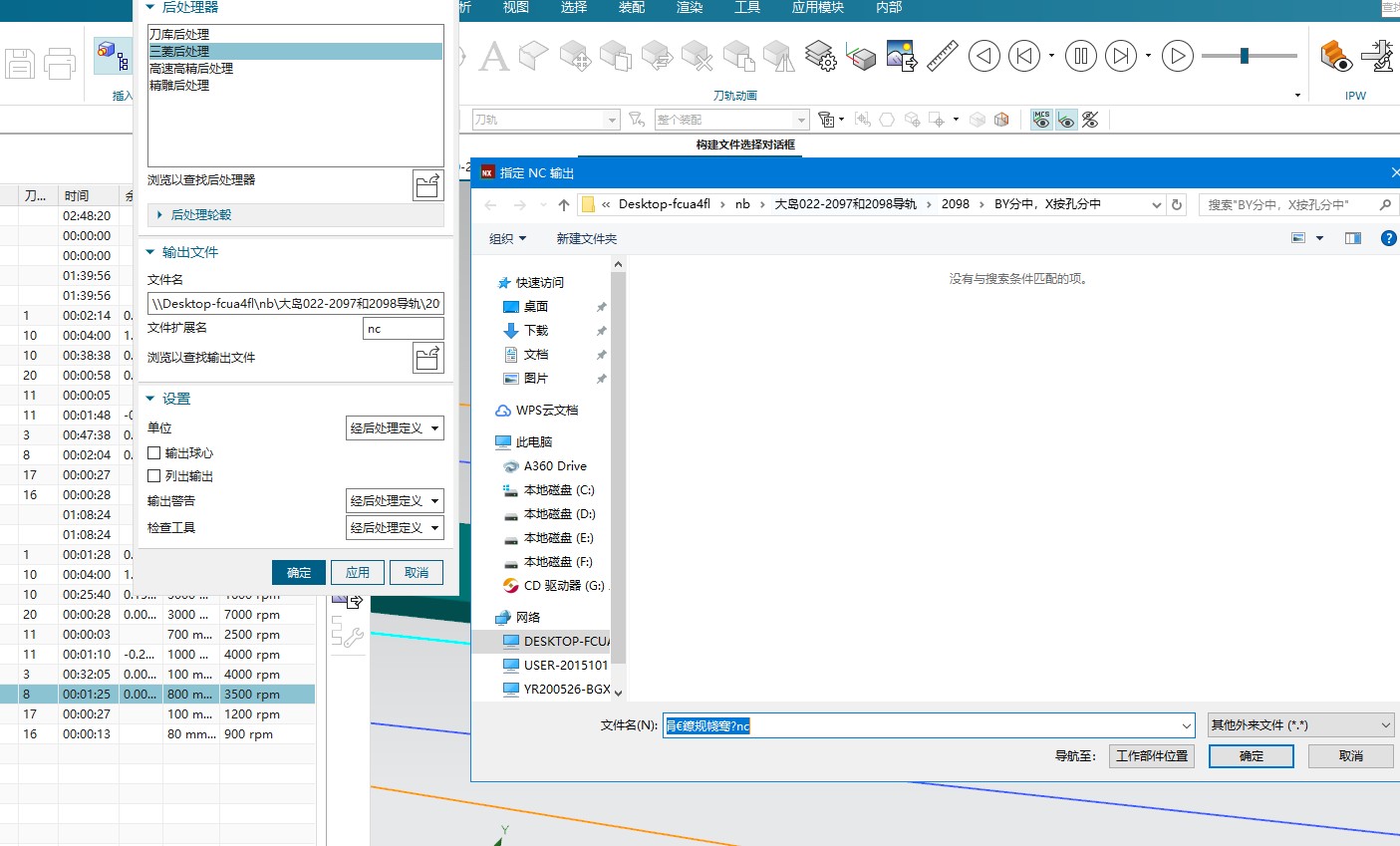Viewport: 1400px width, 846px height.
Task: Select 下载 in navigation pane
Action: (536, 331)
